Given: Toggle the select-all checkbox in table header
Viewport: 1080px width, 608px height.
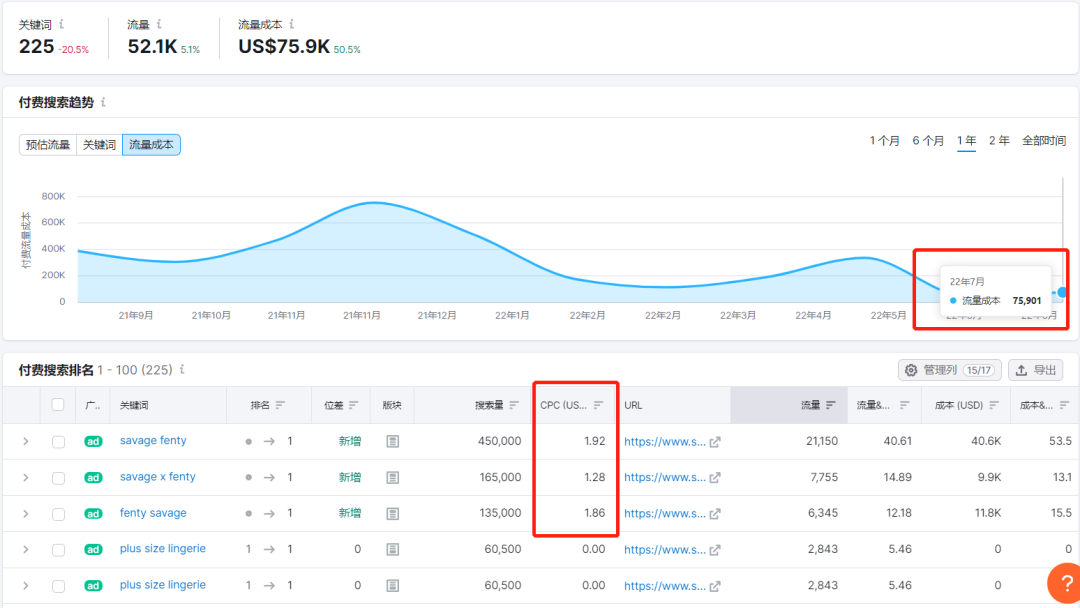Looking at the screenshot, I should pyautogui.click(x=58, y=405).
